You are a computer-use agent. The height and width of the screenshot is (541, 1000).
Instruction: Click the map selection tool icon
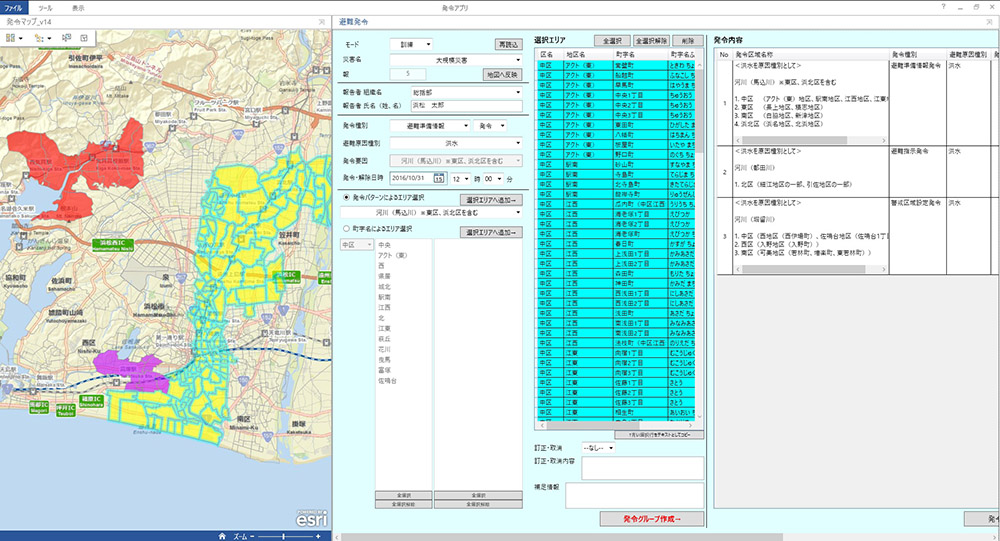tap(66, 37)
